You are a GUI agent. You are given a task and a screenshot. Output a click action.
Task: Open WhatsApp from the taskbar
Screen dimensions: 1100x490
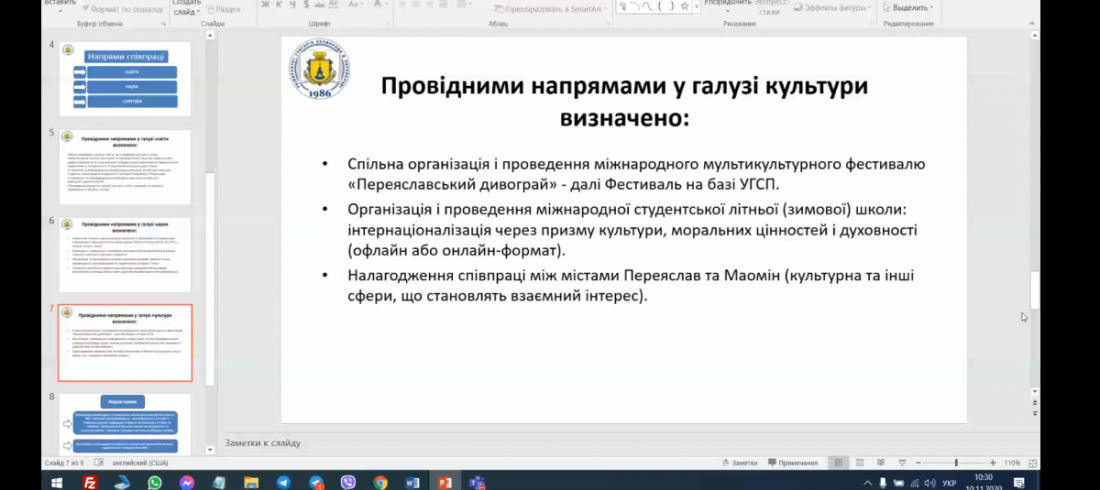coord(154,482)
